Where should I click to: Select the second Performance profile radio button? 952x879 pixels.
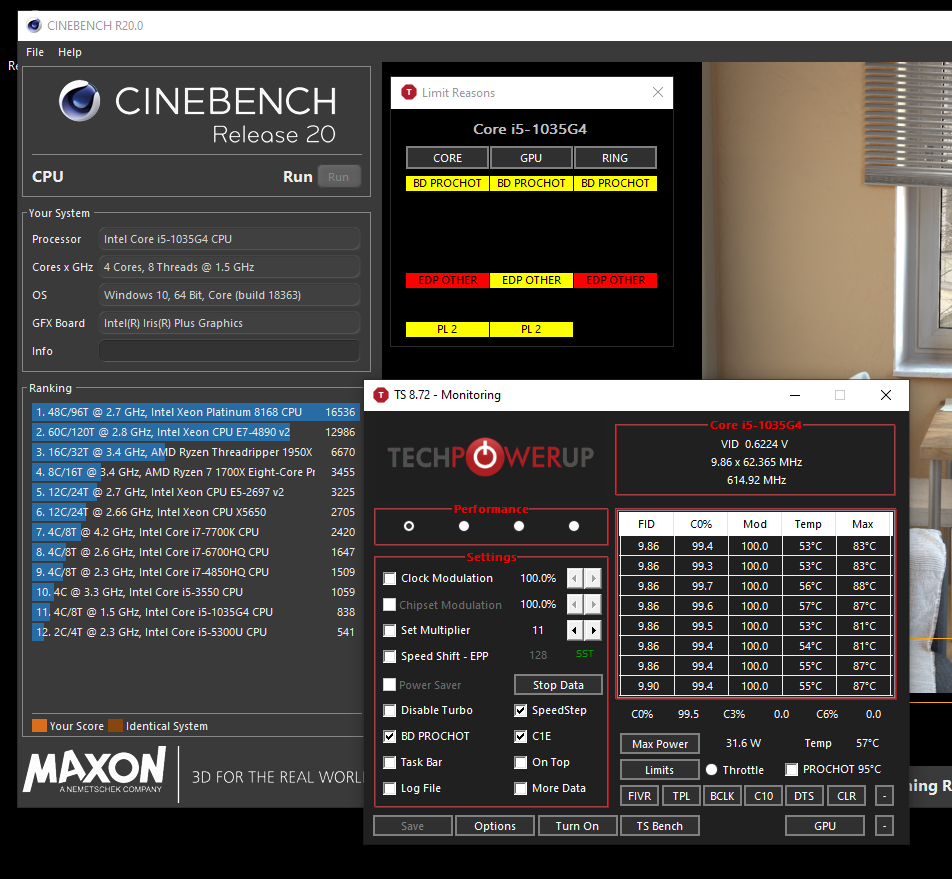tap(464, 526)
